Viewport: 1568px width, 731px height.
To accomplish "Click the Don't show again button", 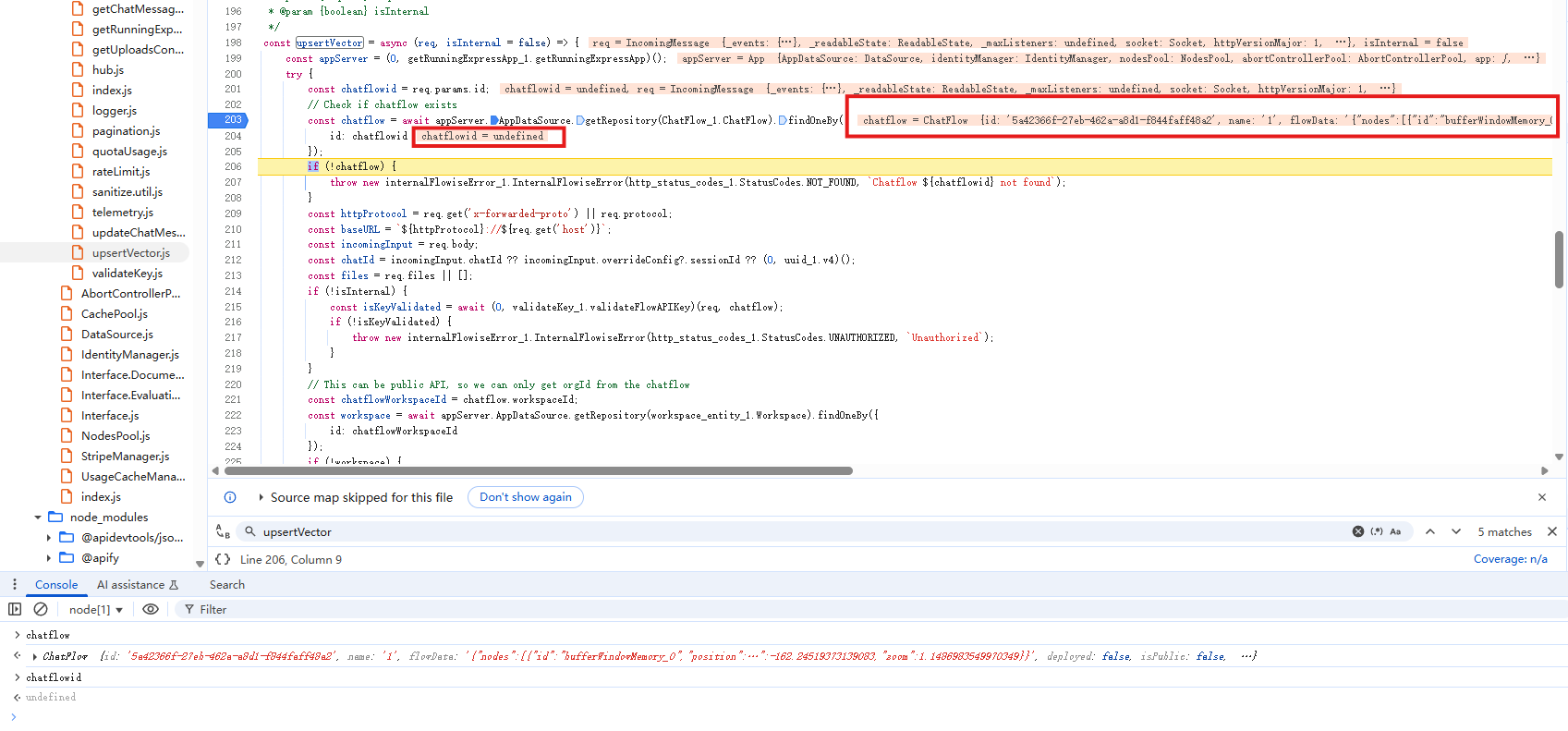I will (525, 497).
